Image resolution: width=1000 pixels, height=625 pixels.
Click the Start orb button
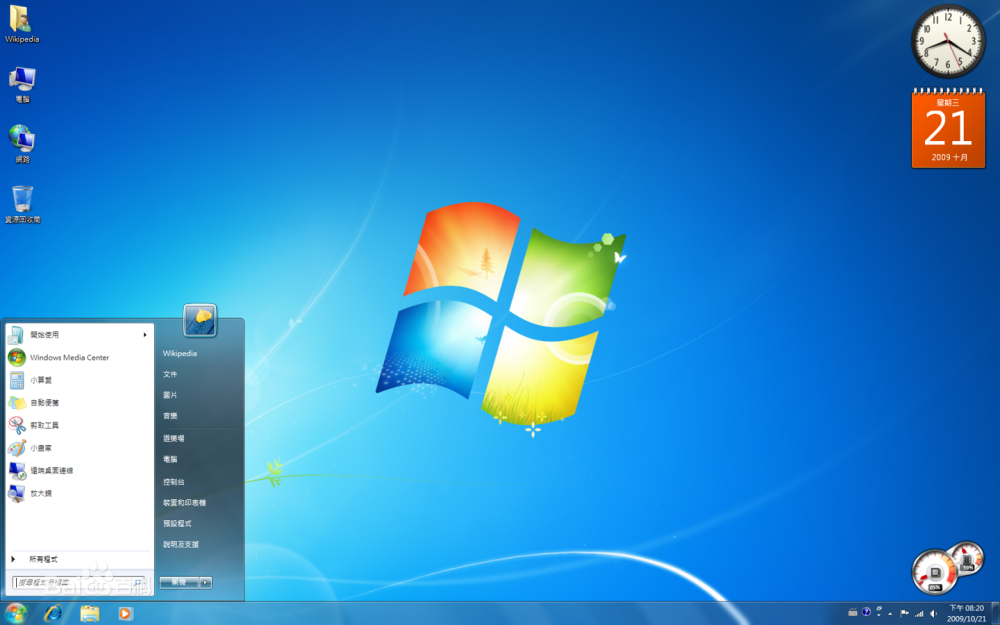[x=15, y=613]
